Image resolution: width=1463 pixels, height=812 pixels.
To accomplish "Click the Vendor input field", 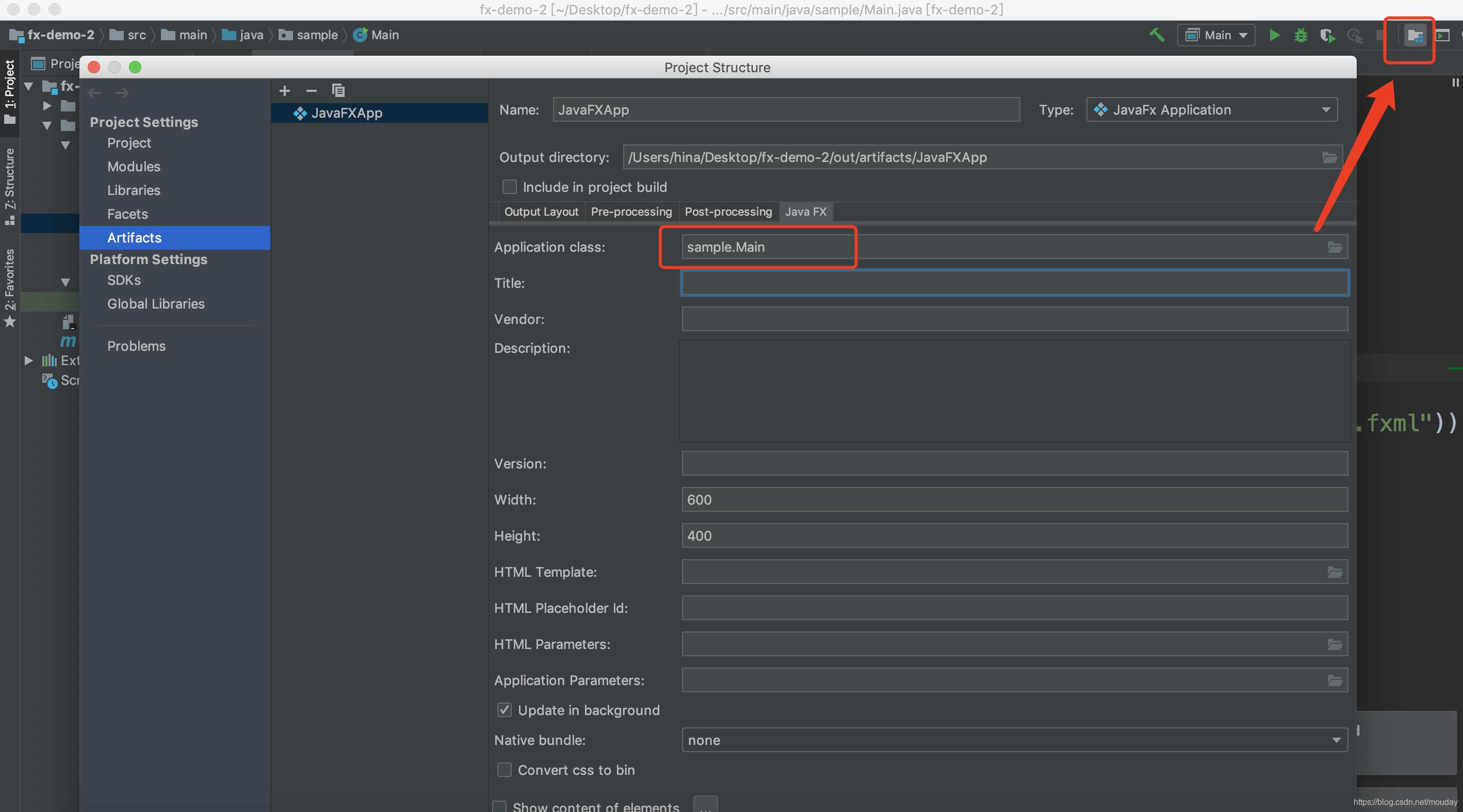I will pyautogui.click(x=1014, y=319).
